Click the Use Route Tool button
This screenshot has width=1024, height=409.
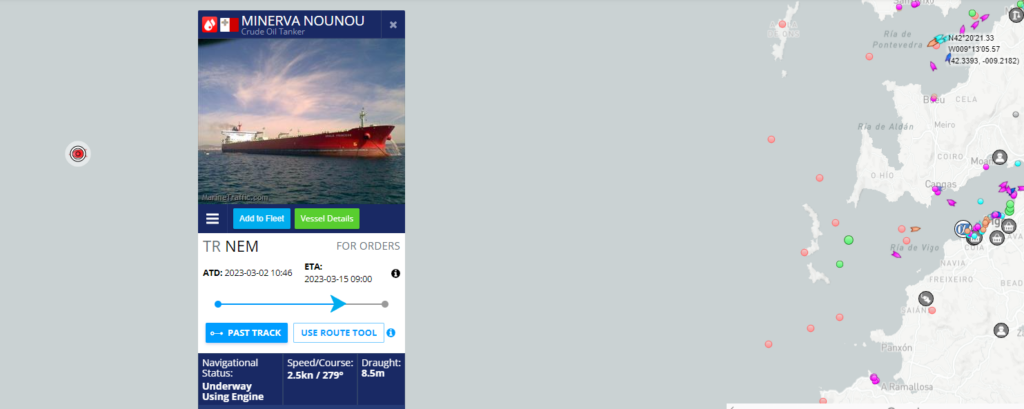pos(338,333)
